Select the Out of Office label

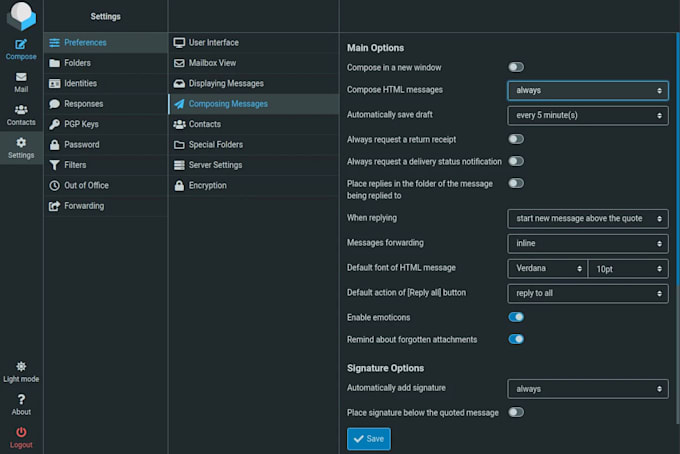[86, 185]
